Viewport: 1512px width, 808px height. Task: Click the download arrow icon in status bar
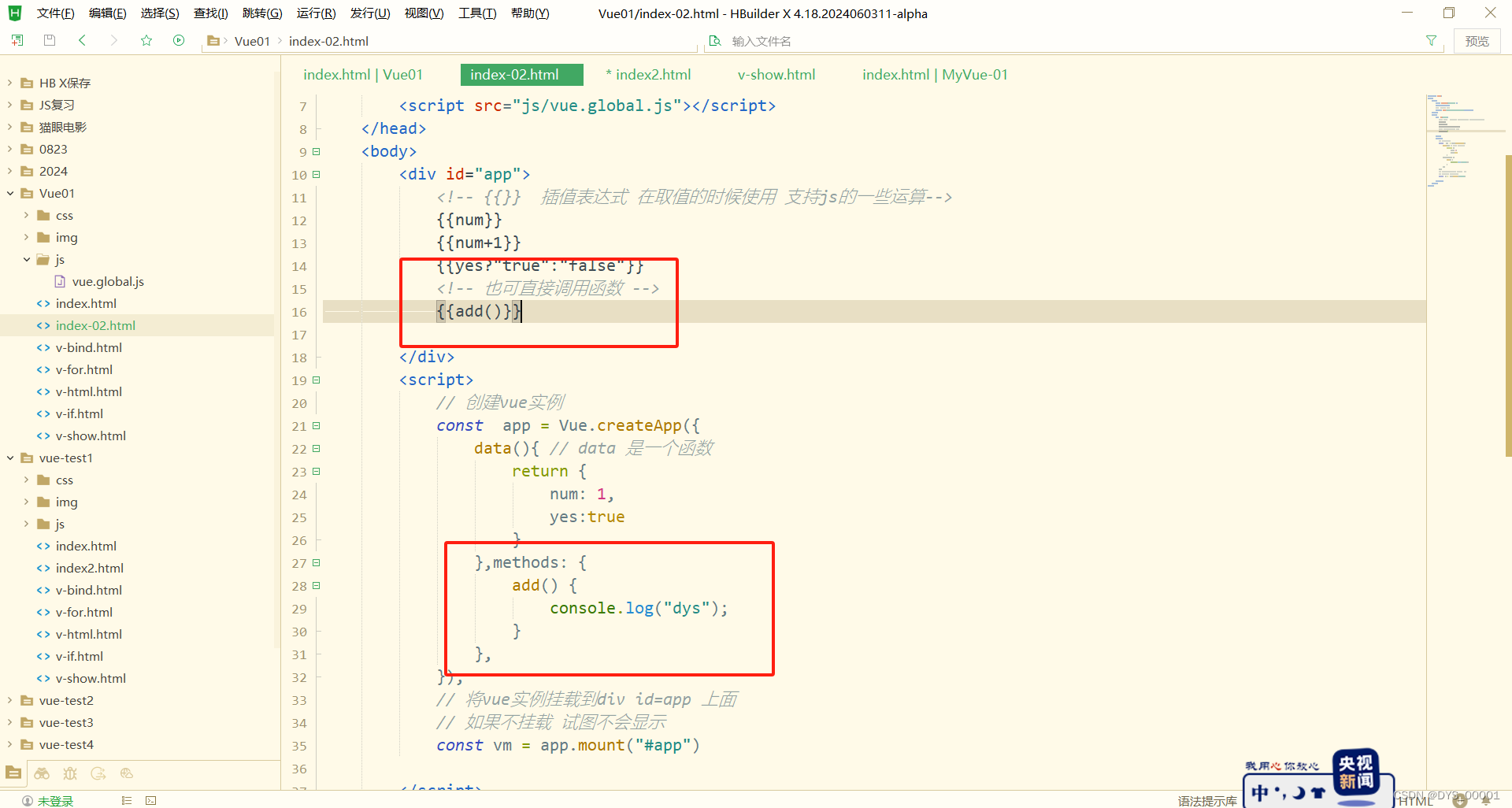[x=1459, y=800]
